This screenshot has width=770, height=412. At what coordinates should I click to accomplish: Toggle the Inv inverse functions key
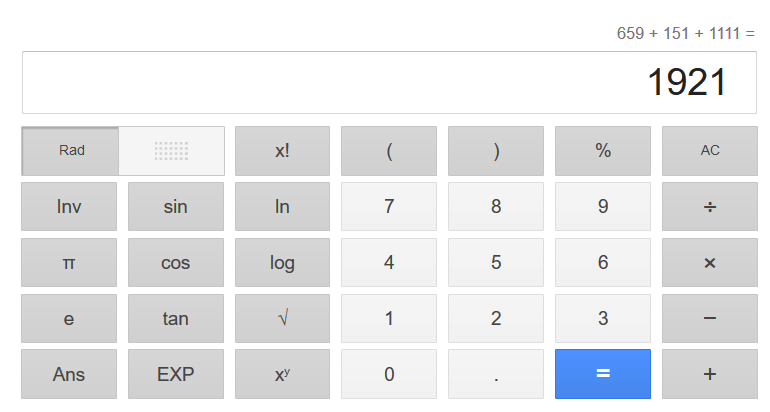69,207
